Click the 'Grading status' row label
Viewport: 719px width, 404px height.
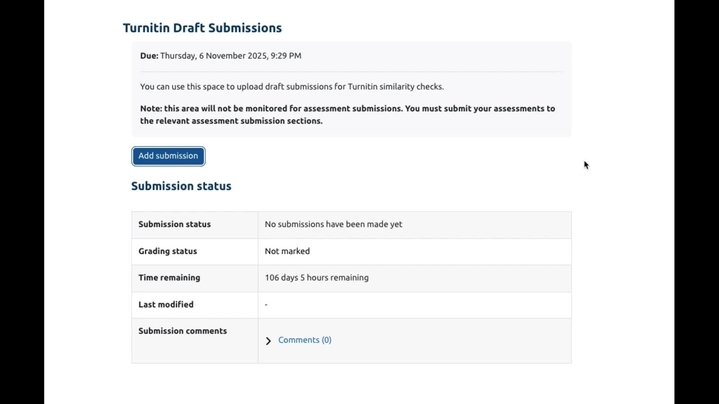pos(167,251)
